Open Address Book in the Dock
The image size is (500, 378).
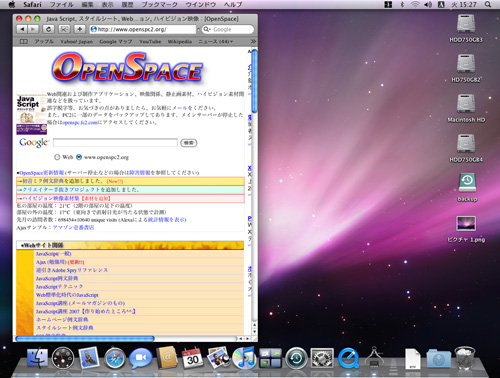click(x=167, y=358)
